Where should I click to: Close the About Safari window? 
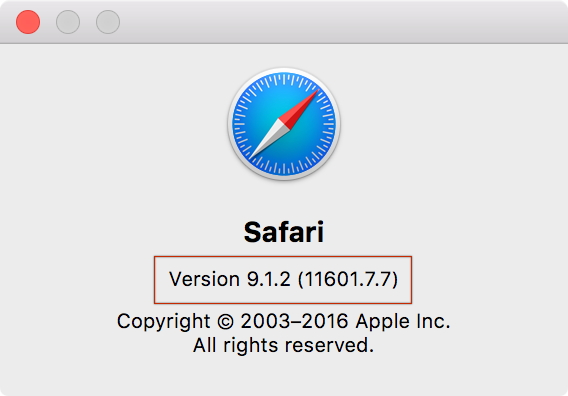(x=28, y=22)
